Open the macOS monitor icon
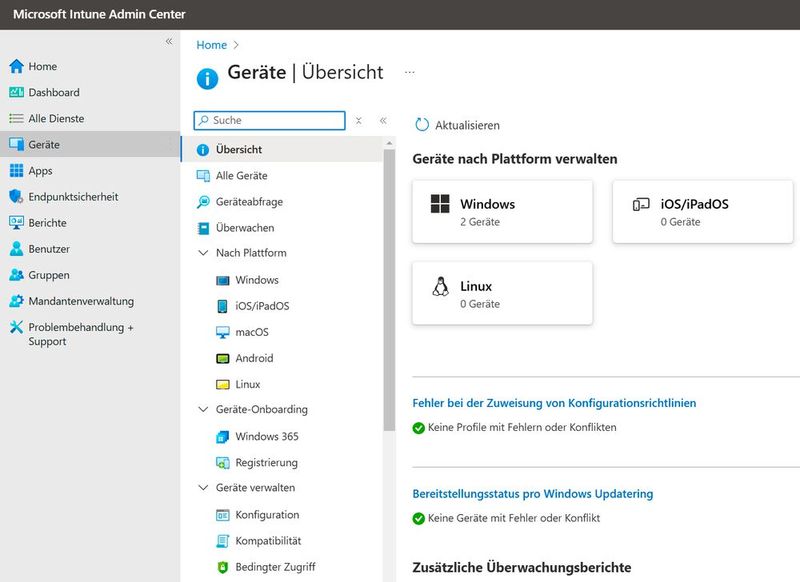 point(222,332)
